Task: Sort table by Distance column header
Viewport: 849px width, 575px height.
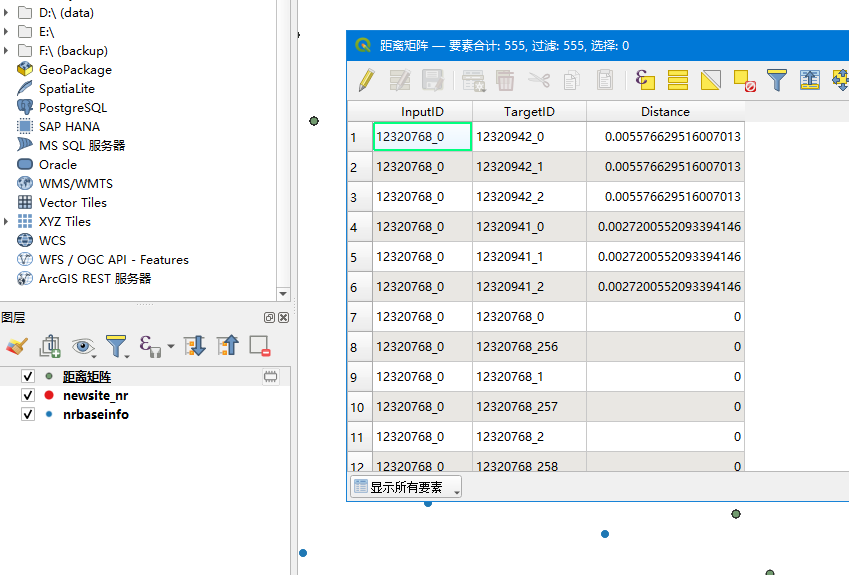Action: pos(665,111)
